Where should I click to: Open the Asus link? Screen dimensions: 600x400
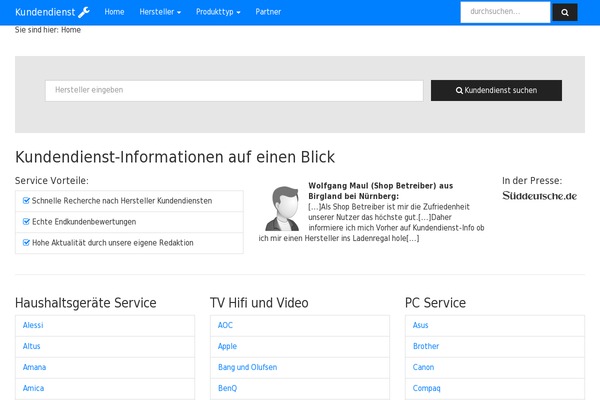[x=420, y=325]
